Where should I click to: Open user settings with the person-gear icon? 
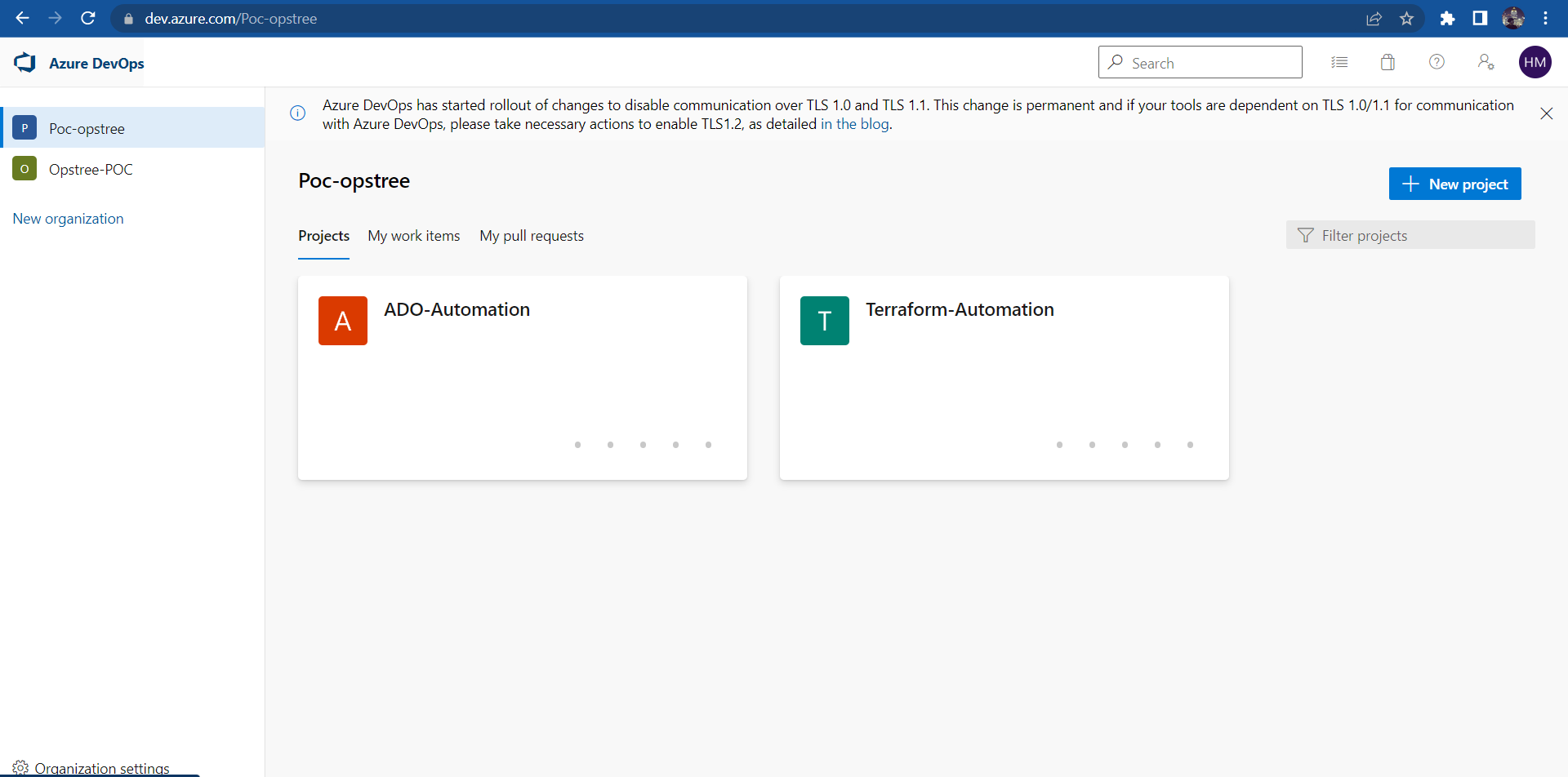1486,62
